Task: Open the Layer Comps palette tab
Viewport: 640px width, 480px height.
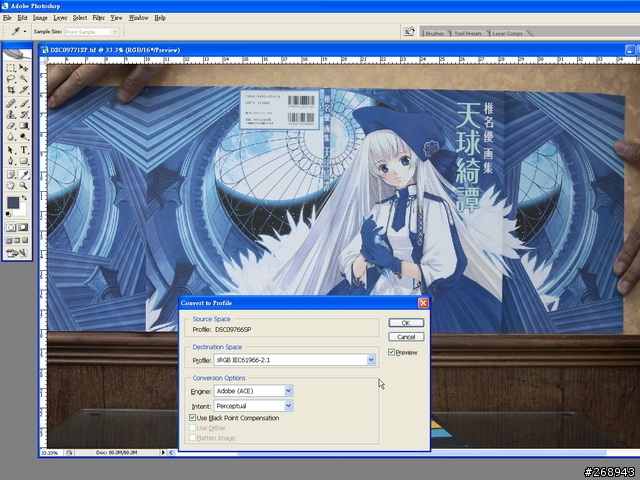Action: coord(507,33)
